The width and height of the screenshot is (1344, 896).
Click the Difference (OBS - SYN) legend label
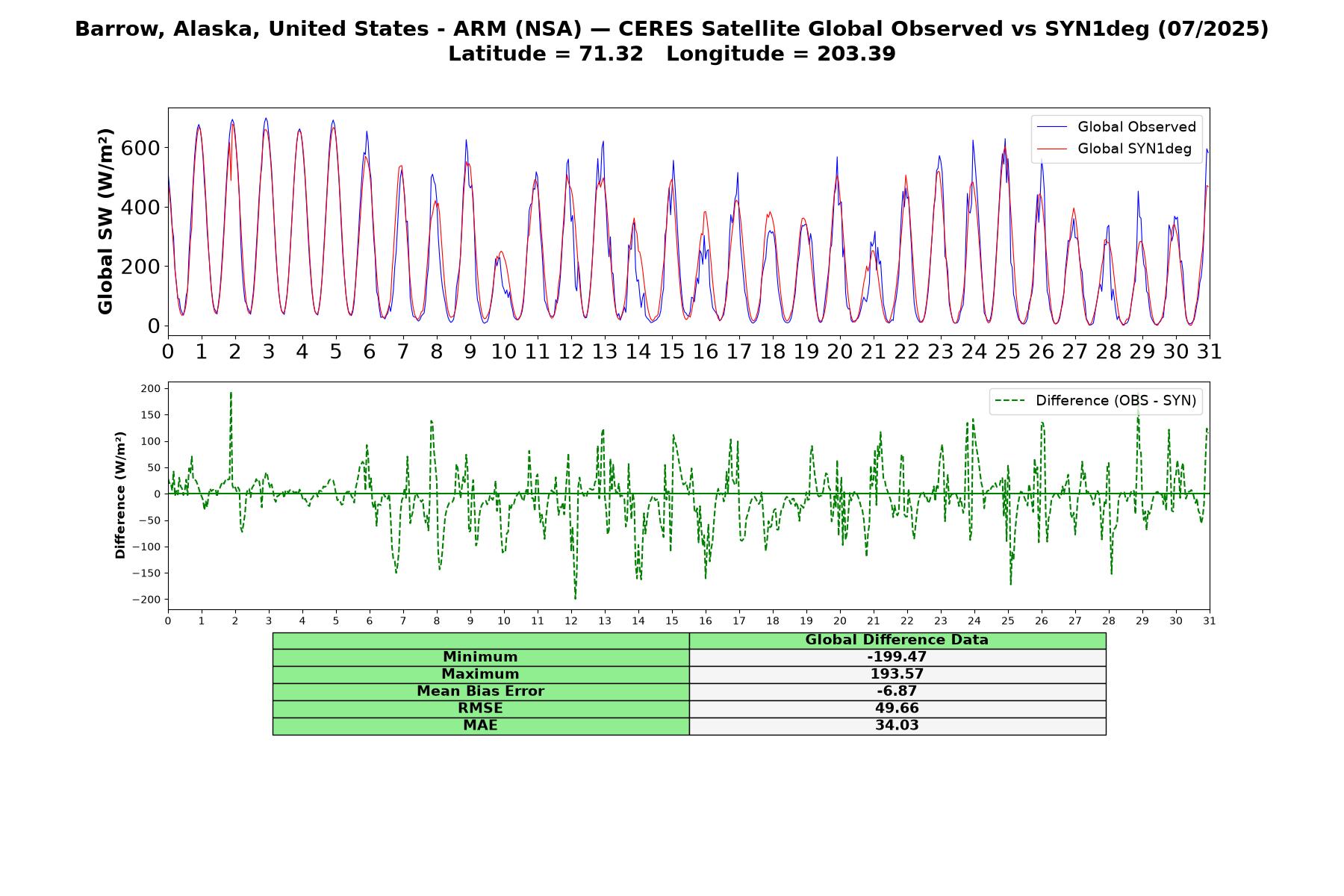click(x=1116, y=401)
